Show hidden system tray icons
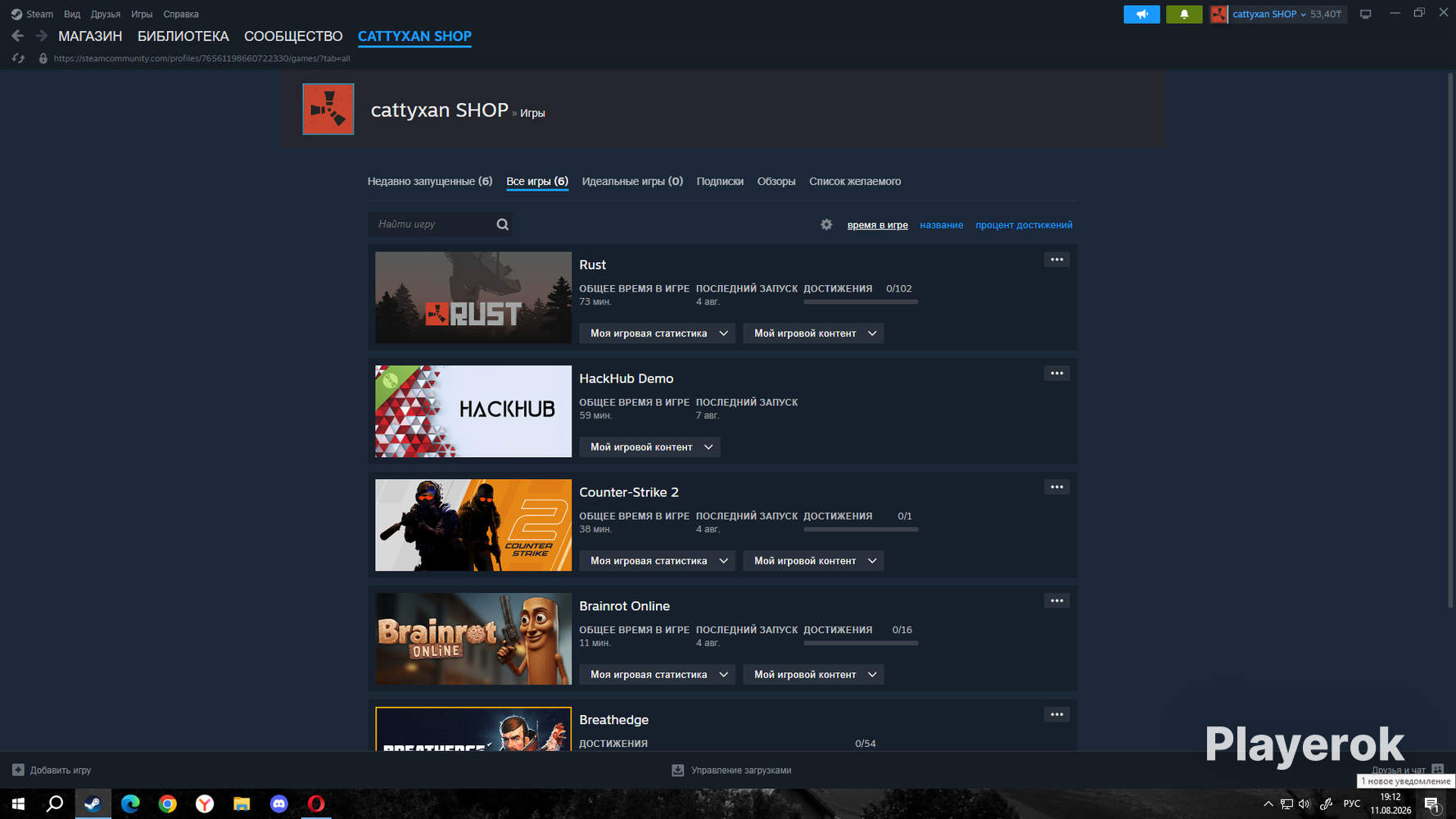The width and height of the screenshot is (1456, 819). click(1268, 804)
